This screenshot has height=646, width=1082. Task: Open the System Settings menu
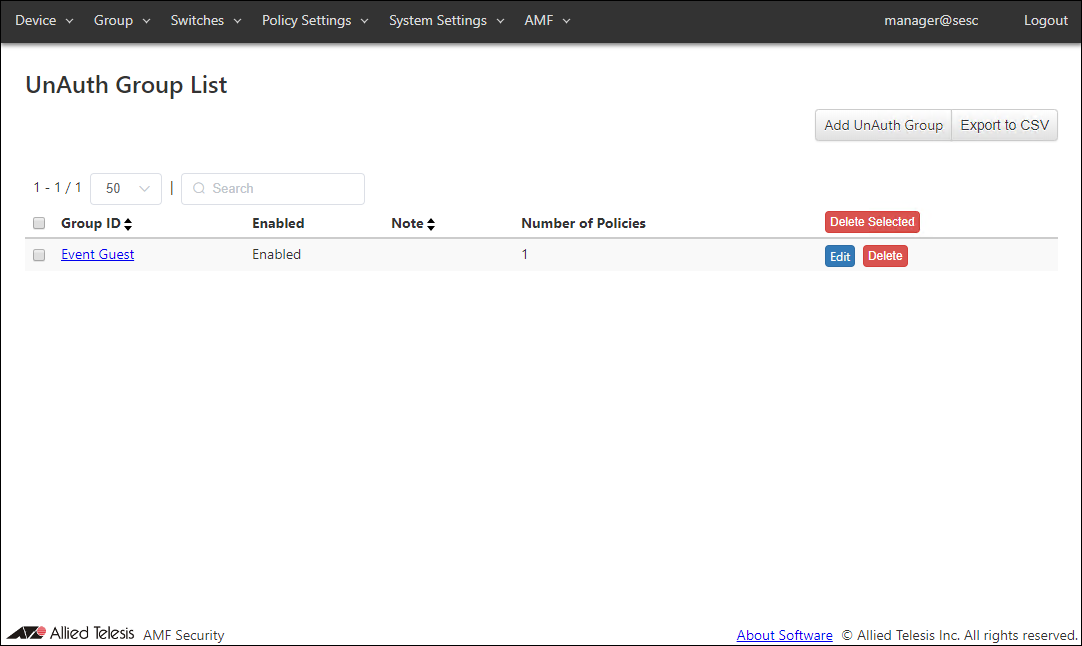(447, 21)
